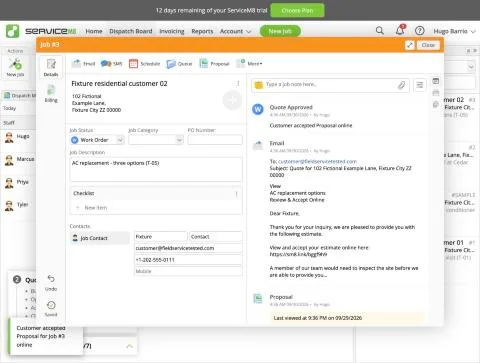
Task: Open Proposal from the job toolbar
Action: 214,63
